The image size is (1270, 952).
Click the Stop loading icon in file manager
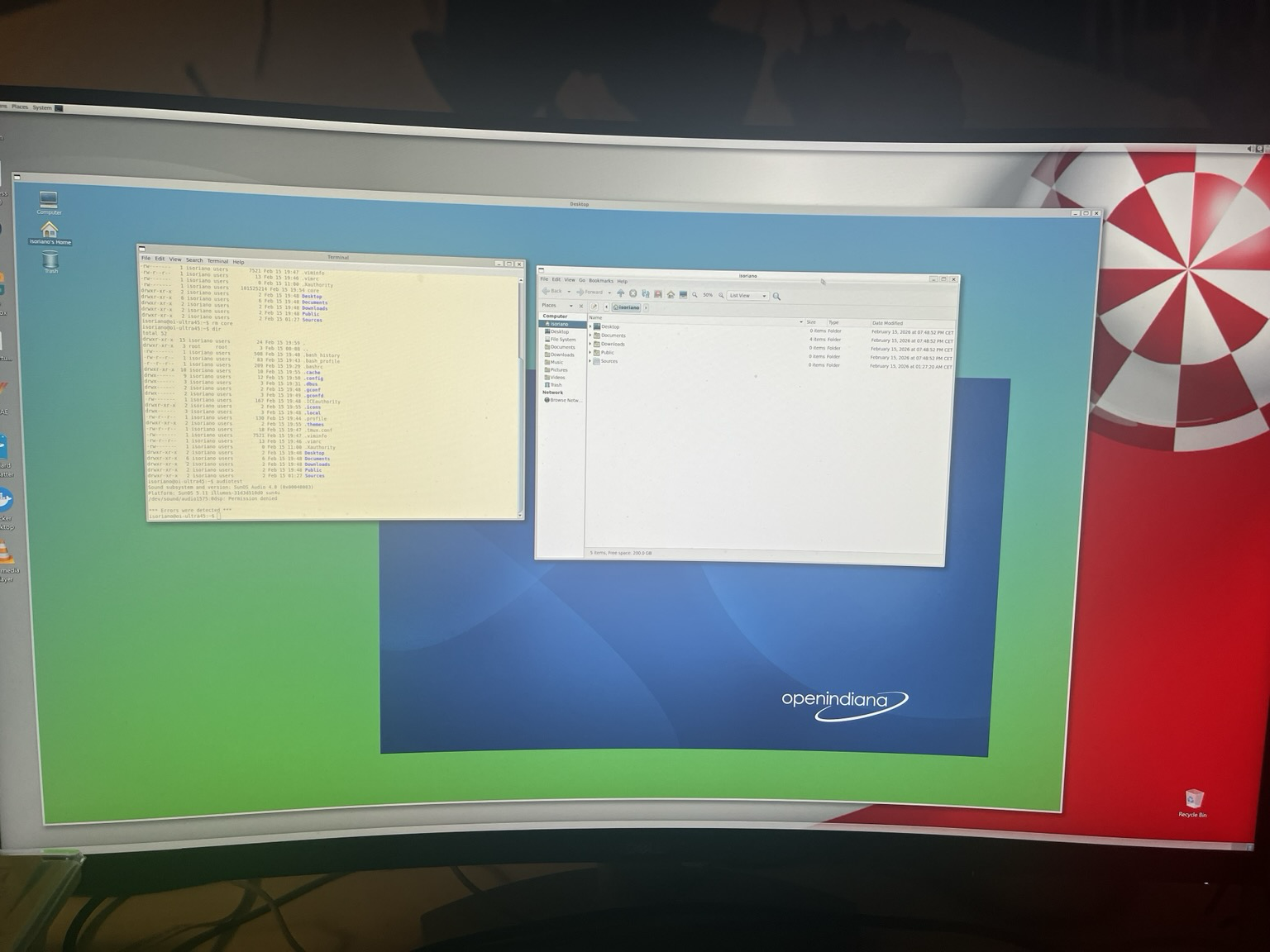coord(633,293)
